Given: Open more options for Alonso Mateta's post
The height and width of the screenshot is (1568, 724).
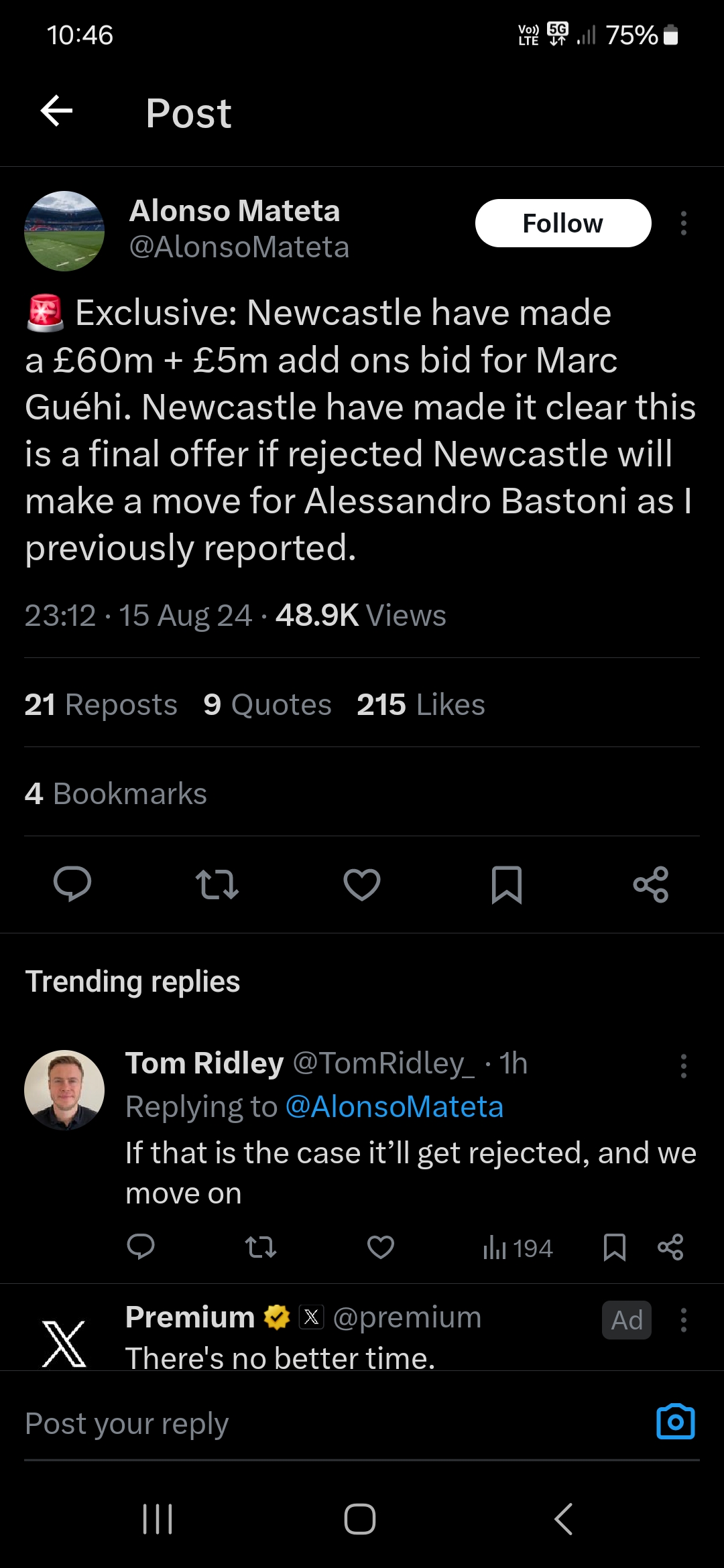Looking at the screenshot, I should tap(683, 223).
